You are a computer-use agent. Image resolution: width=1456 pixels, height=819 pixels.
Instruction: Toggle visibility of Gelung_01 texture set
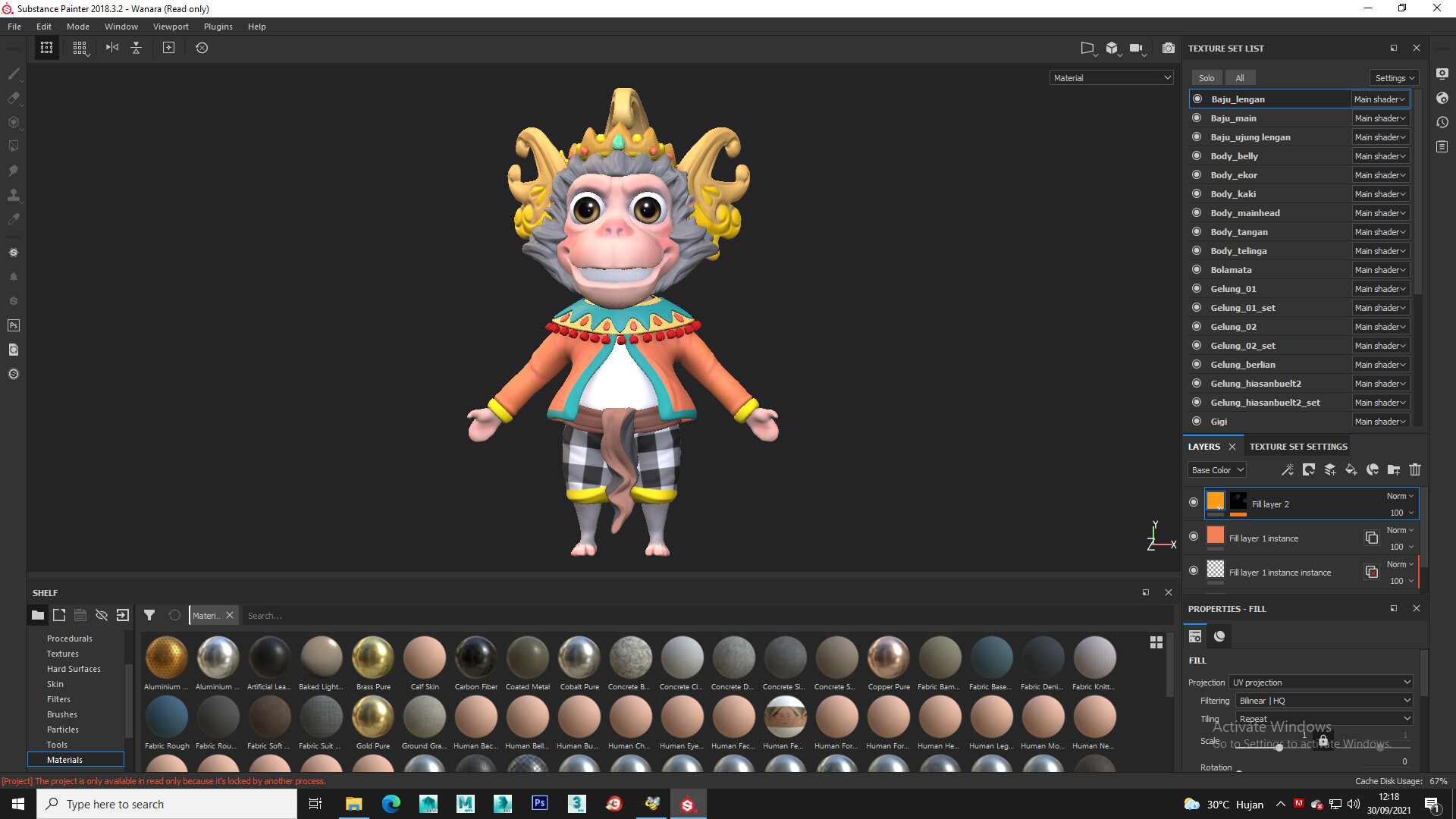pos(1197,288)
